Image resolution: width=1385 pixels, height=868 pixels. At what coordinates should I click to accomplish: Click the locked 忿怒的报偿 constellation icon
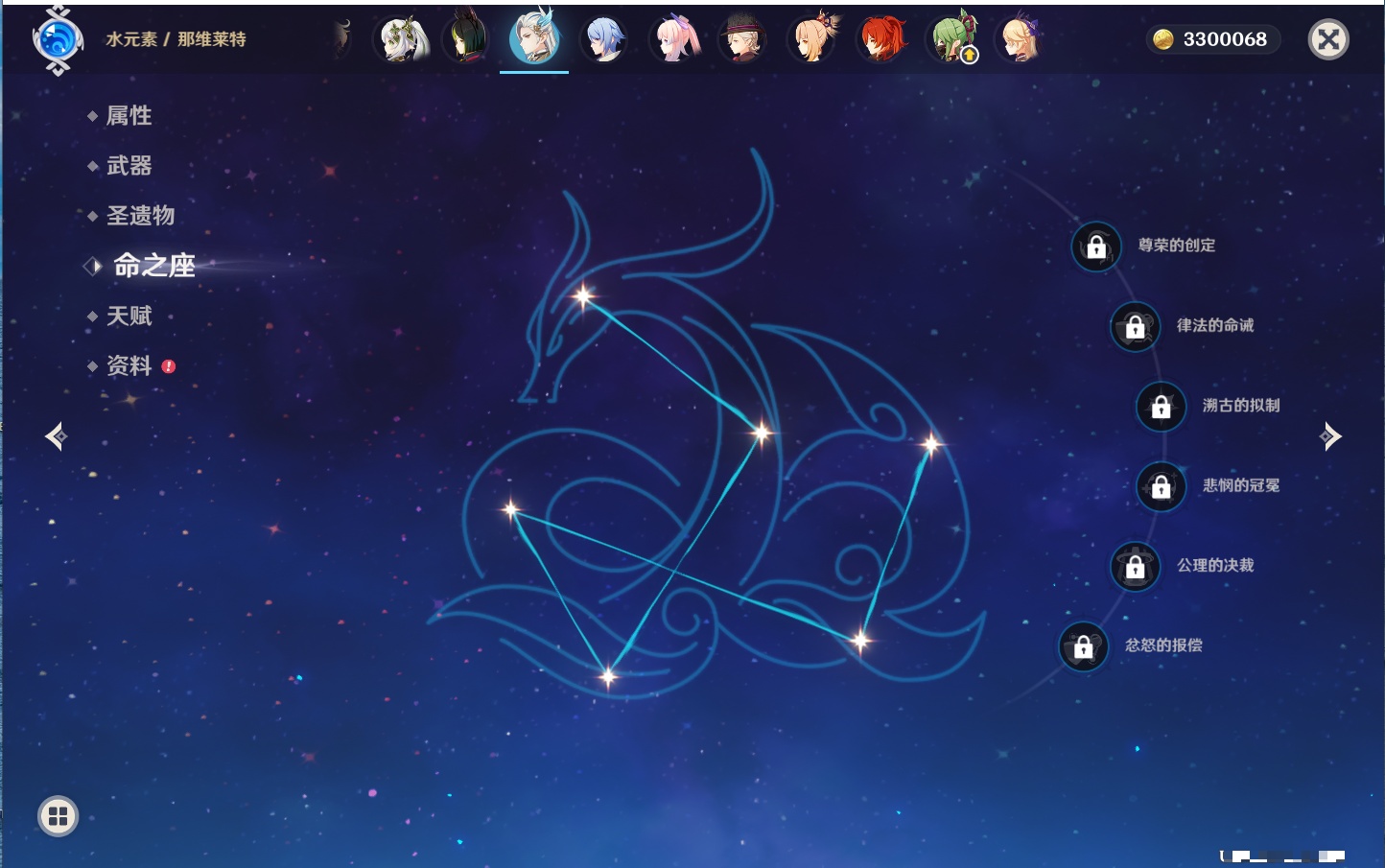pyautogui.click(x=1084, y=646)
